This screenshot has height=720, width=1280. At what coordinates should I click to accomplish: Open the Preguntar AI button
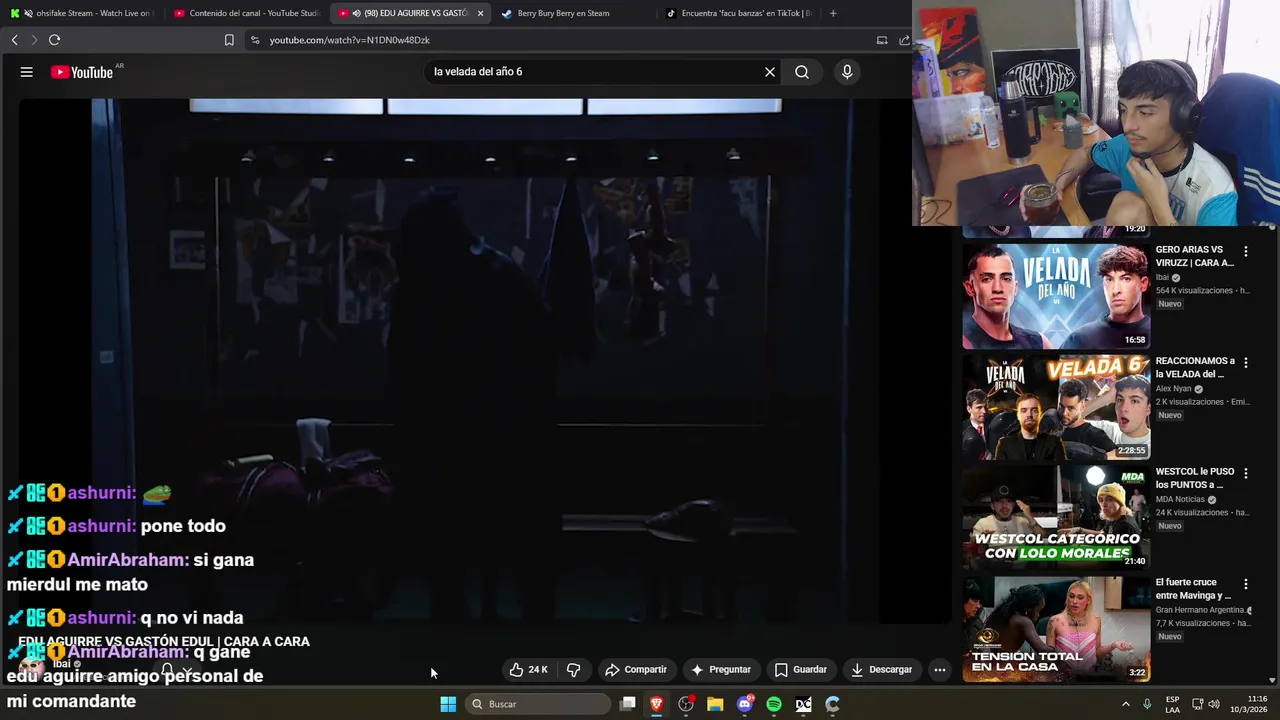point(720,670)
